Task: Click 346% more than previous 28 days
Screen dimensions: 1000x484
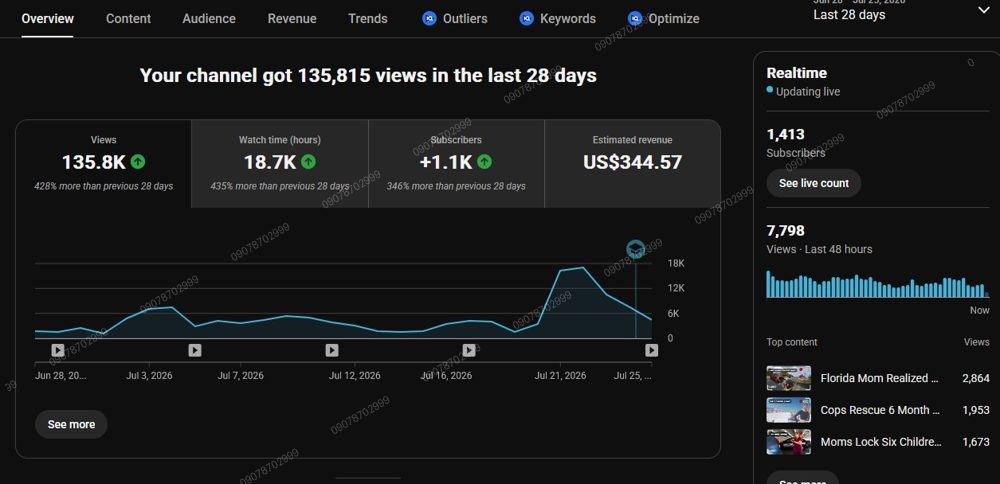Action: 456,186
